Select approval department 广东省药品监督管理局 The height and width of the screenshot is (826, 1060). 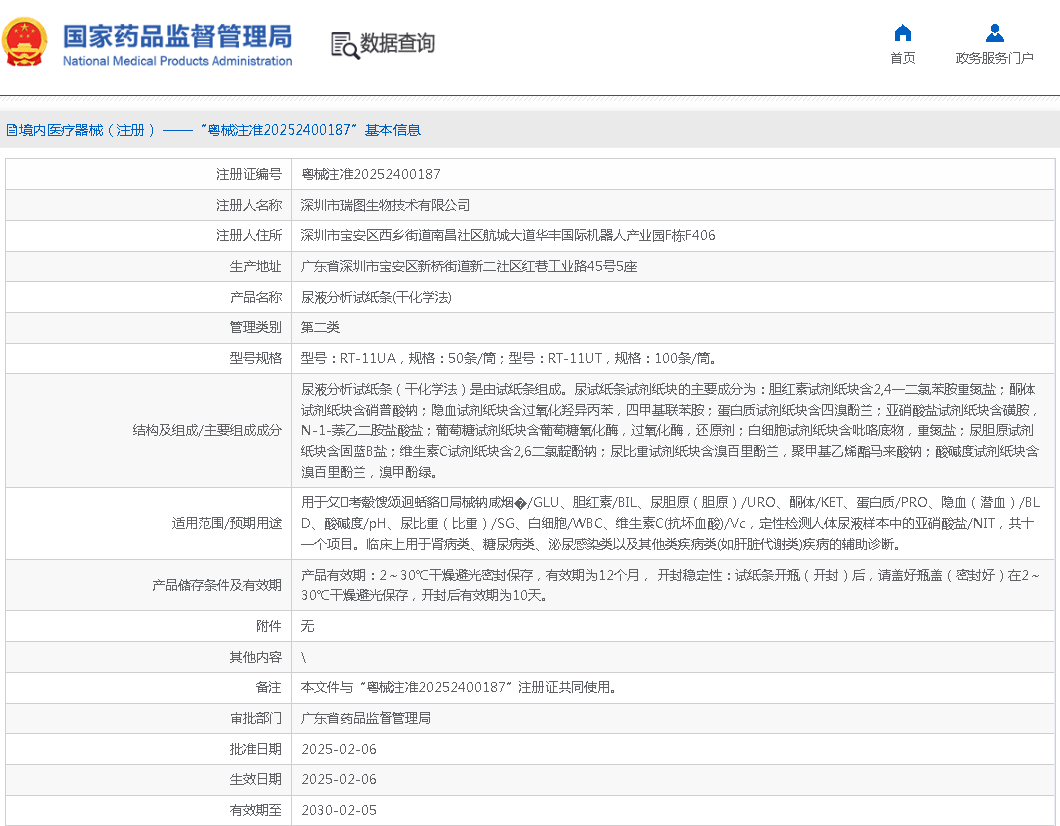point(366,719)
